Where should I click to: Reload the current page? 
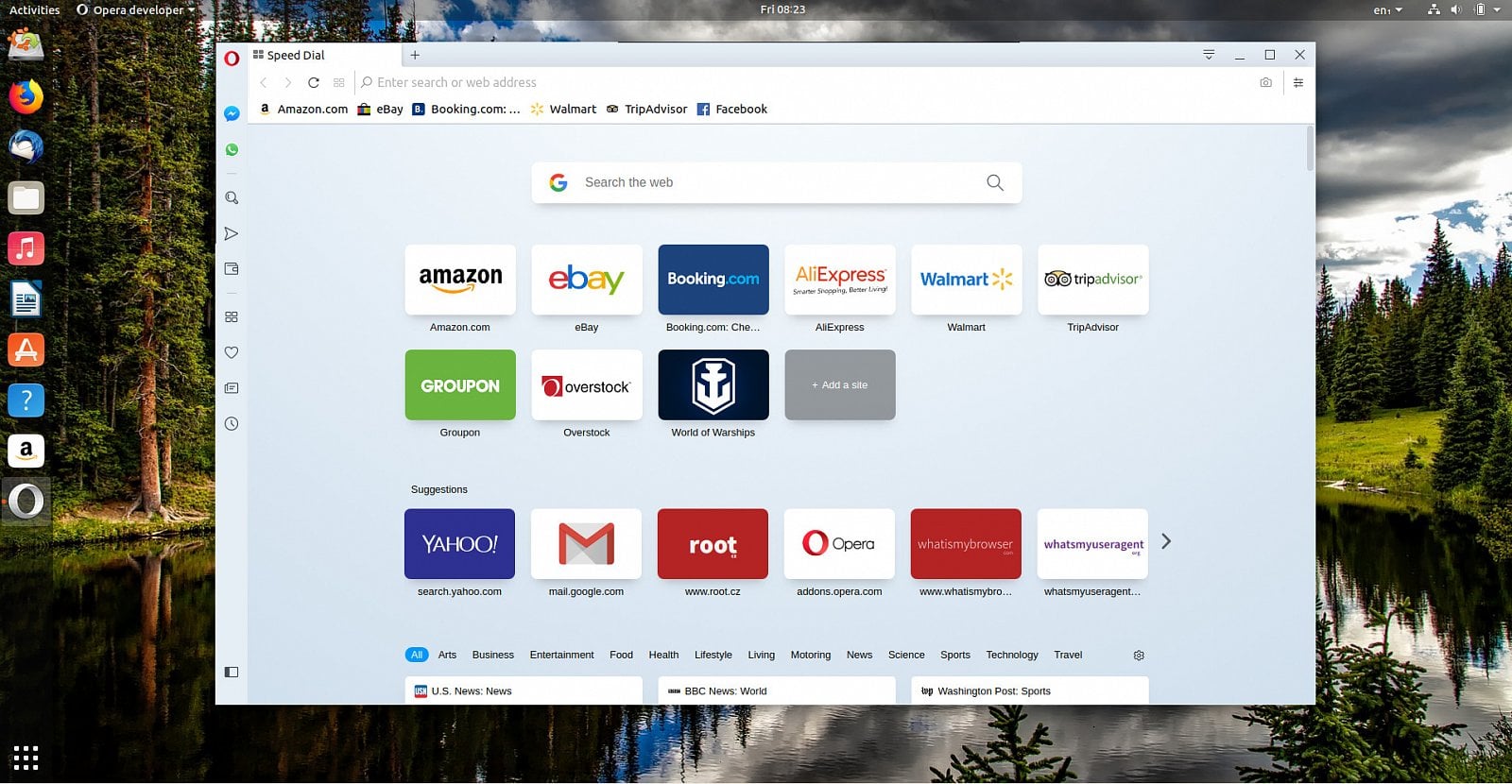tap(314, 83)
